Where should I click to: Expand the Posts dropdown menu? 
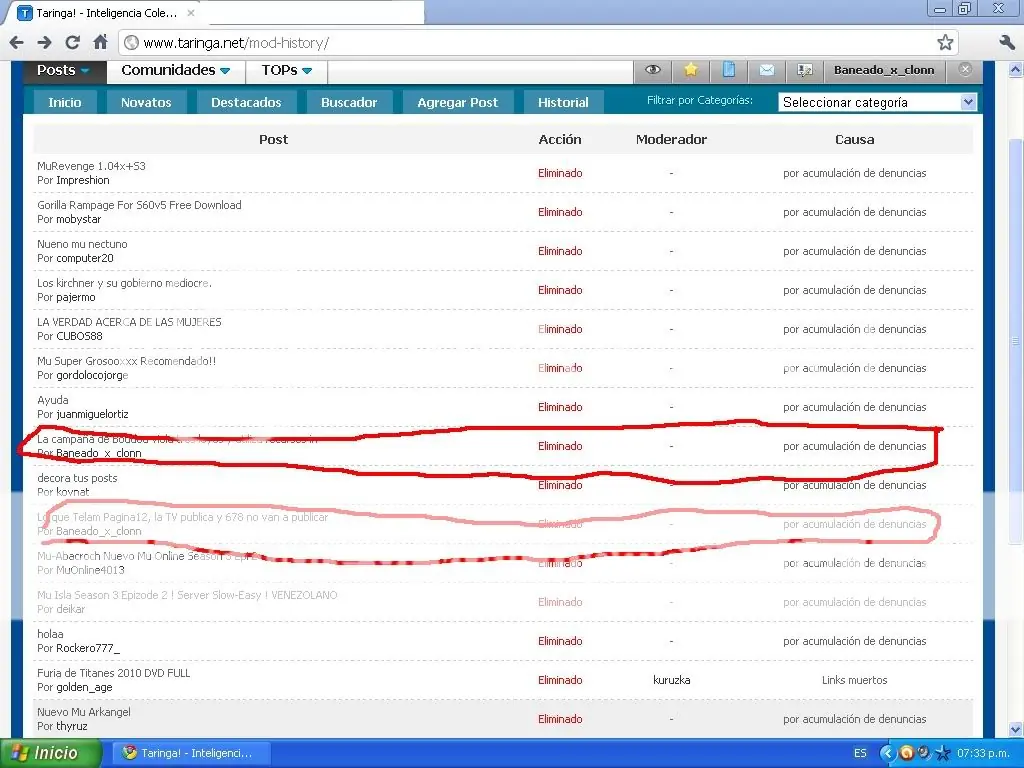click(x=63, y=71)
